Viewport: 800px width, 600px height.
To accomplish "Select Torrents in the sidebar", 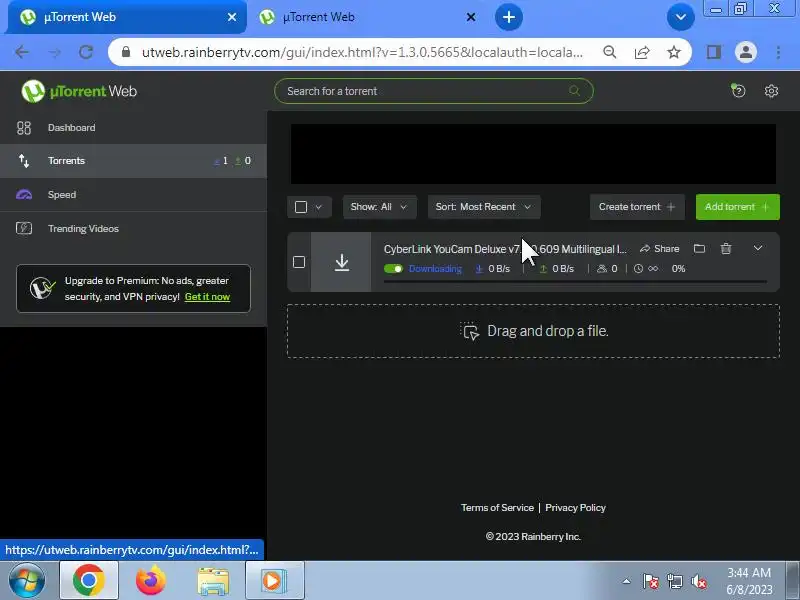I will click(x=133, y=161).
